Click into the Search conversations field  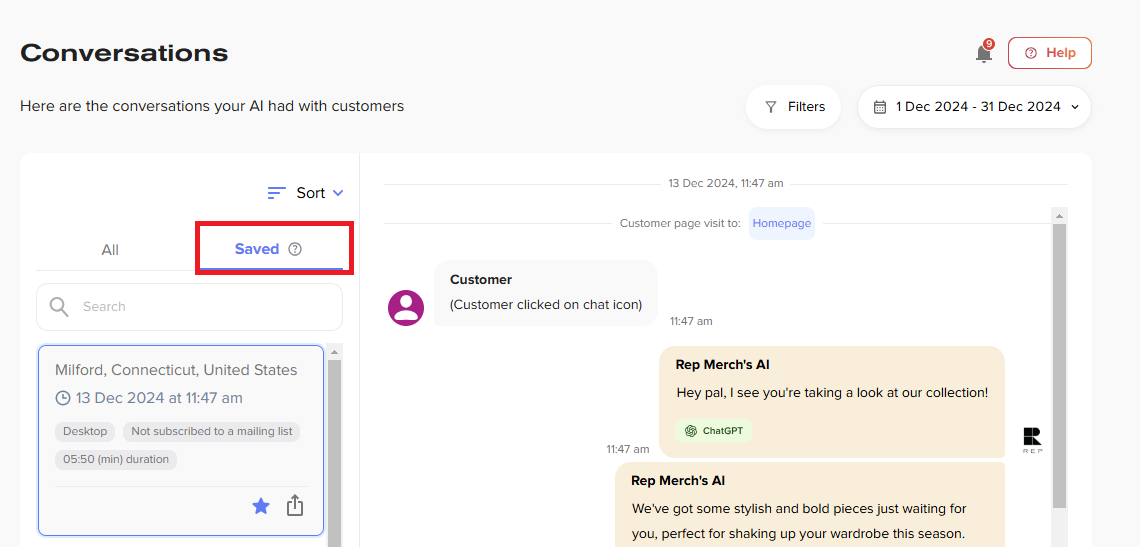189,307
